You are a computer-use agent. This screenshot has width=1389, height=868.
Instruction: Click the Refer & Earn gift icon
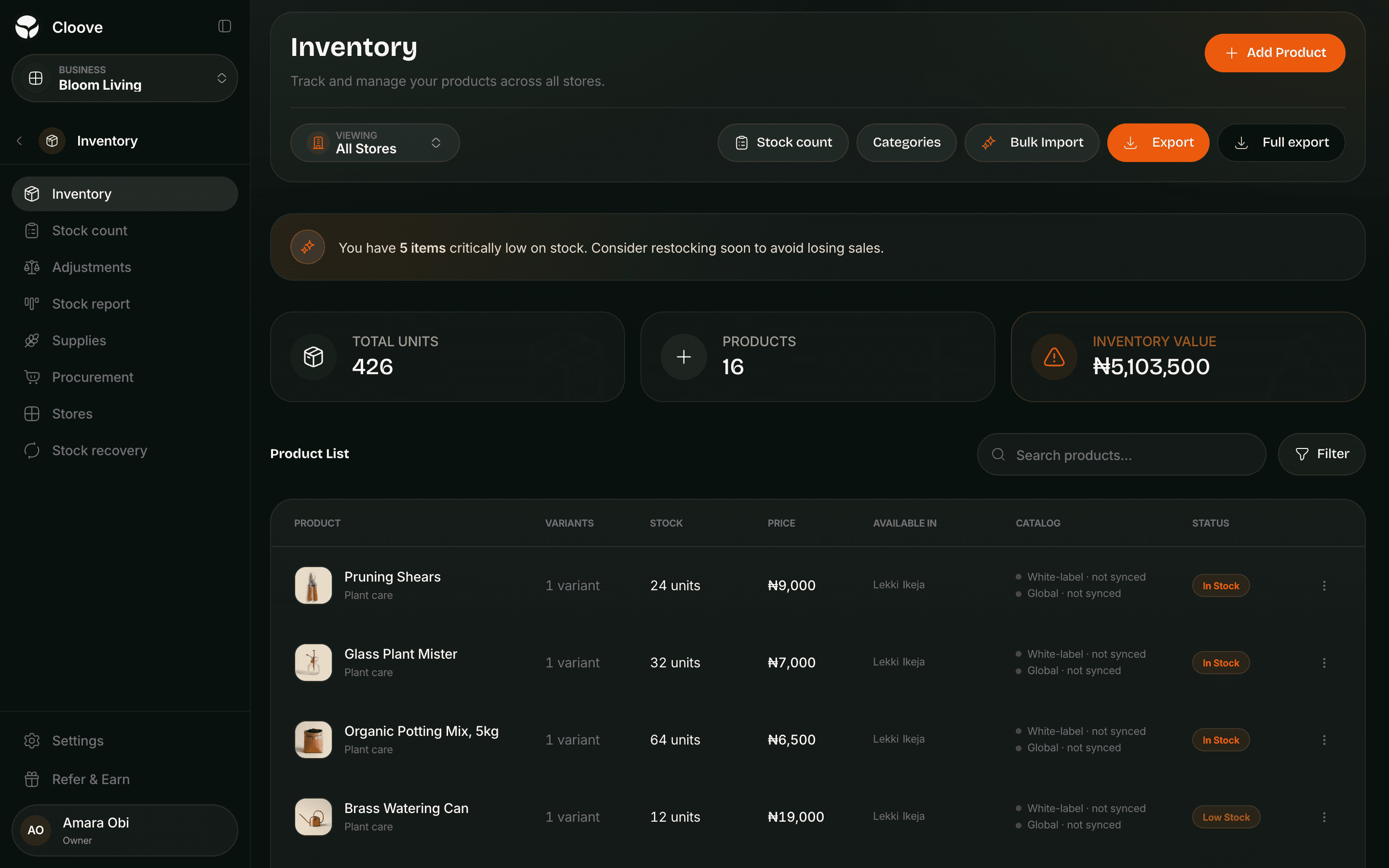[x=32, y=779]
